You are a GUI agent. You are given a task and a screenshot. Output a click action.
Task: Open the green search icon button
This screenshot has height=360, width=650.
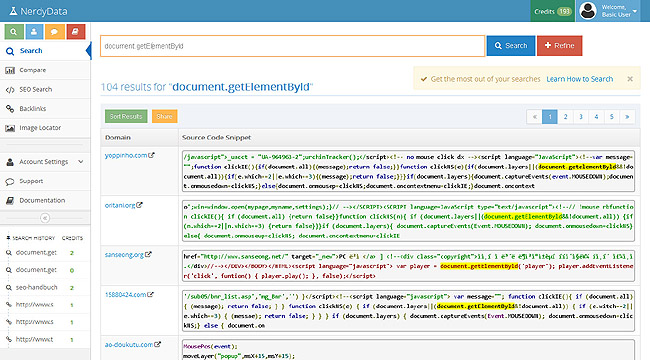tap(14, 32)
